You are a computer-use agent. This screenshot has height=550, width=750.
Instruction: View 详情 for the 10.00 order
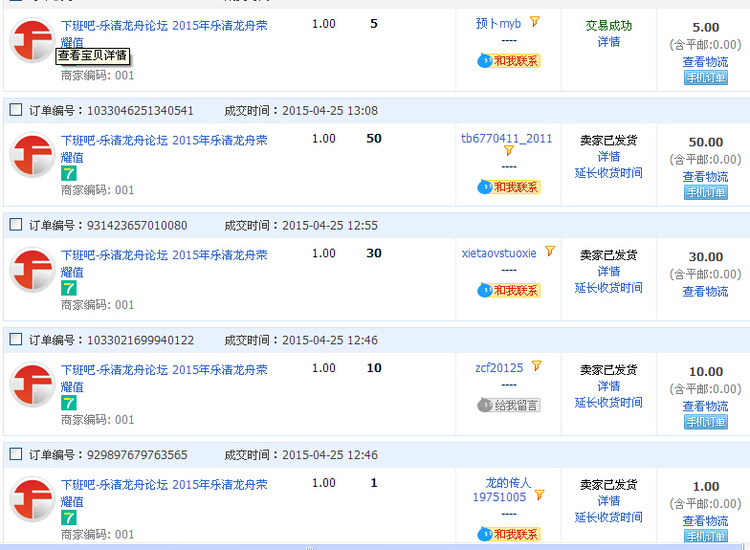coord(609,386)
